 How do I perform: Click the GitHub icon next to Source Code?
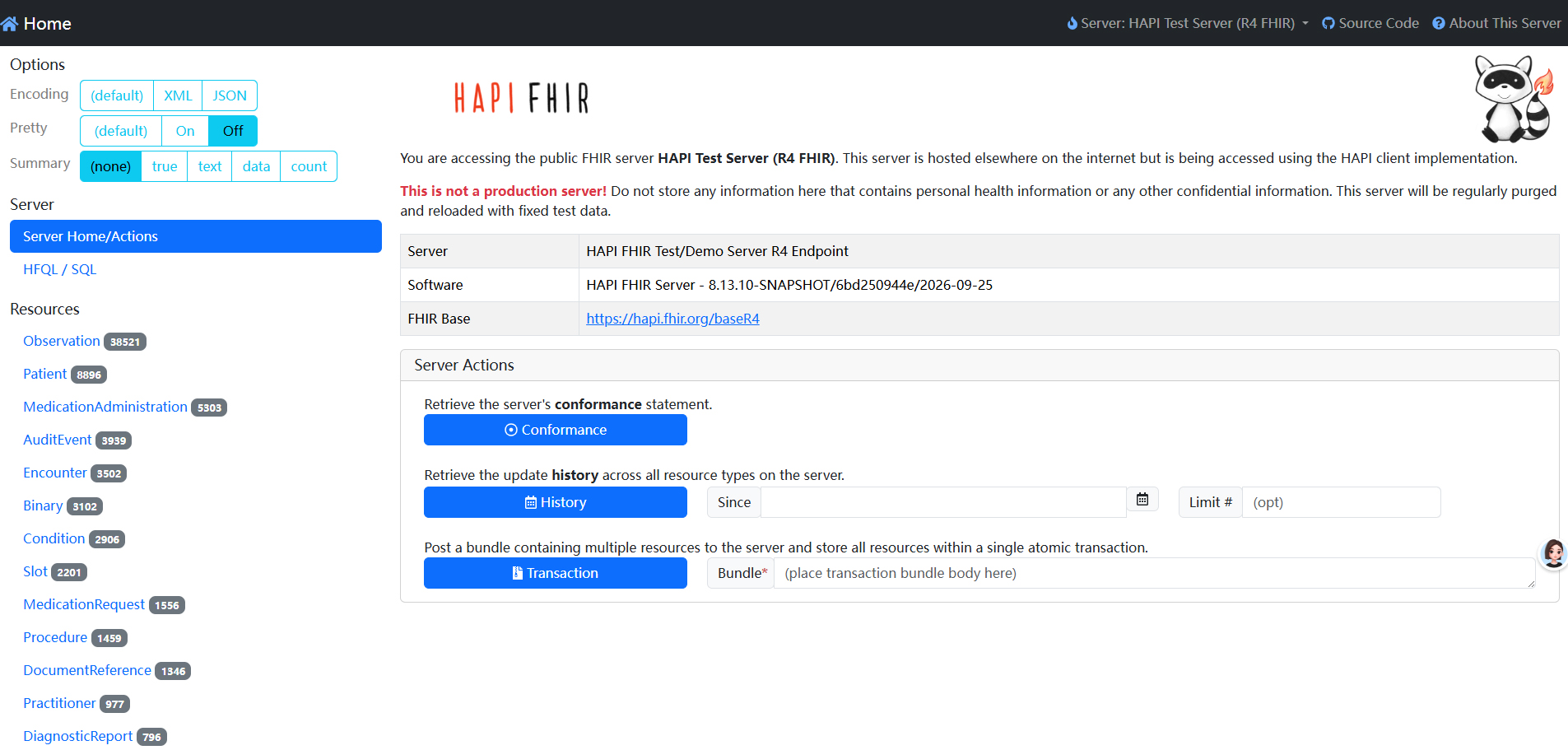1328,23
